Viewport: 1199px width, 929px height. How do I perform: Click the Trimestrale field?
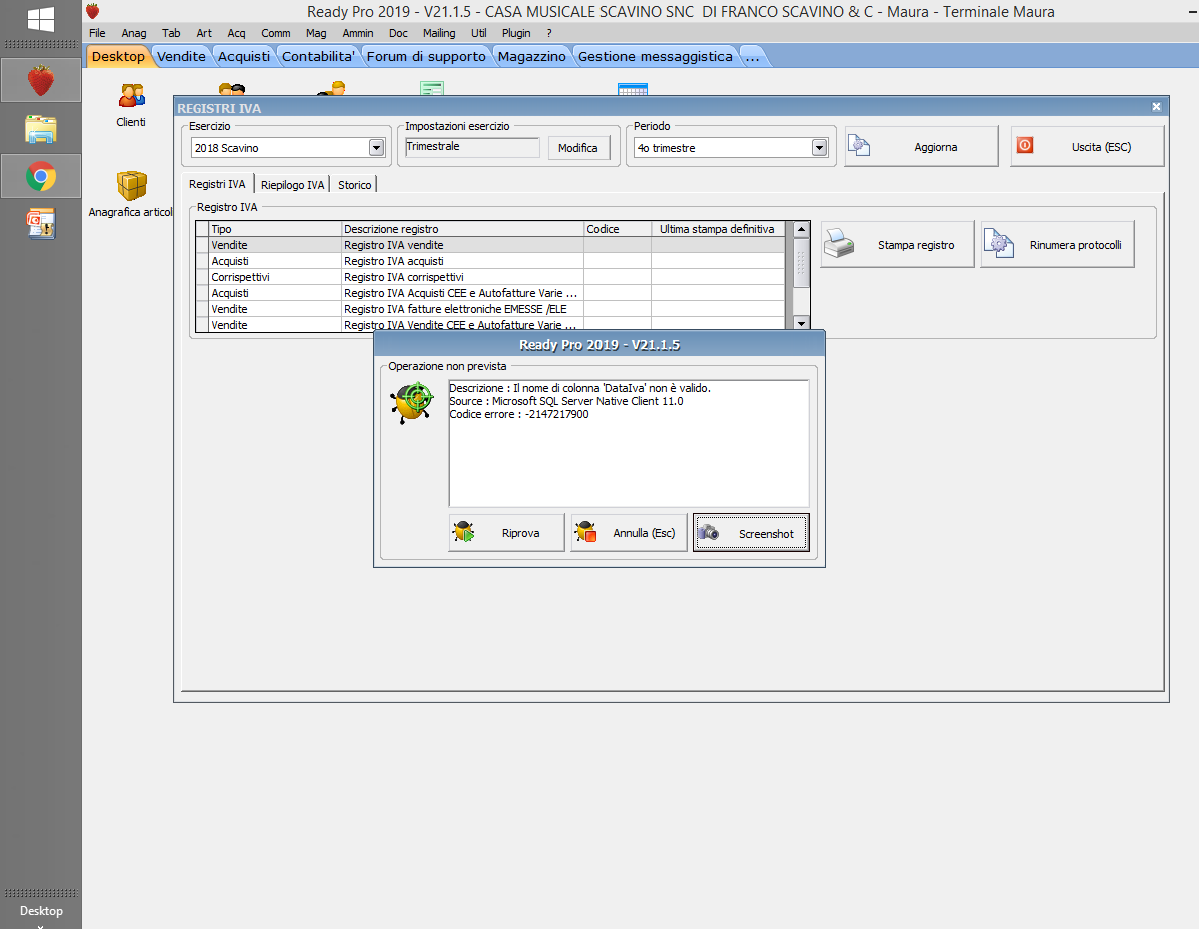(x=472, y=147)
